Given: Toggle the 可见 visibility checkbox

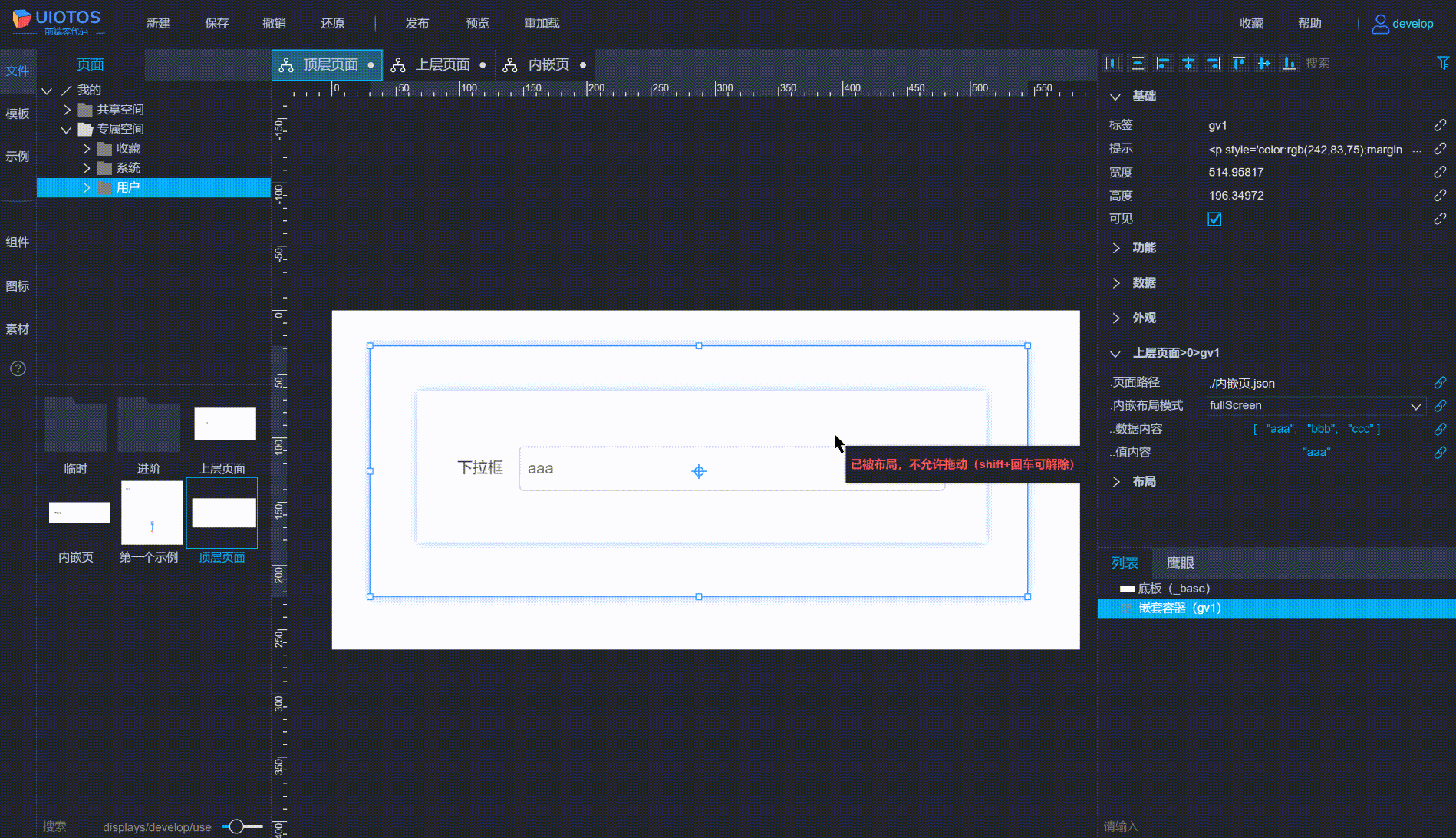Looking at the screenshot, I should point(1214,219).
